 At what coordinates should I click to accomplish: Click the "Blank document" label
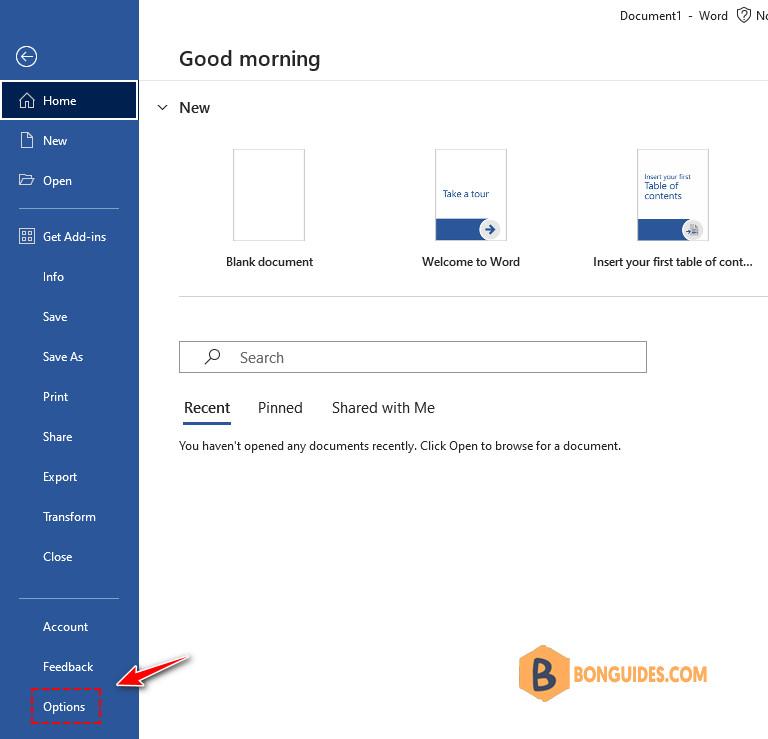click(269, 262)
